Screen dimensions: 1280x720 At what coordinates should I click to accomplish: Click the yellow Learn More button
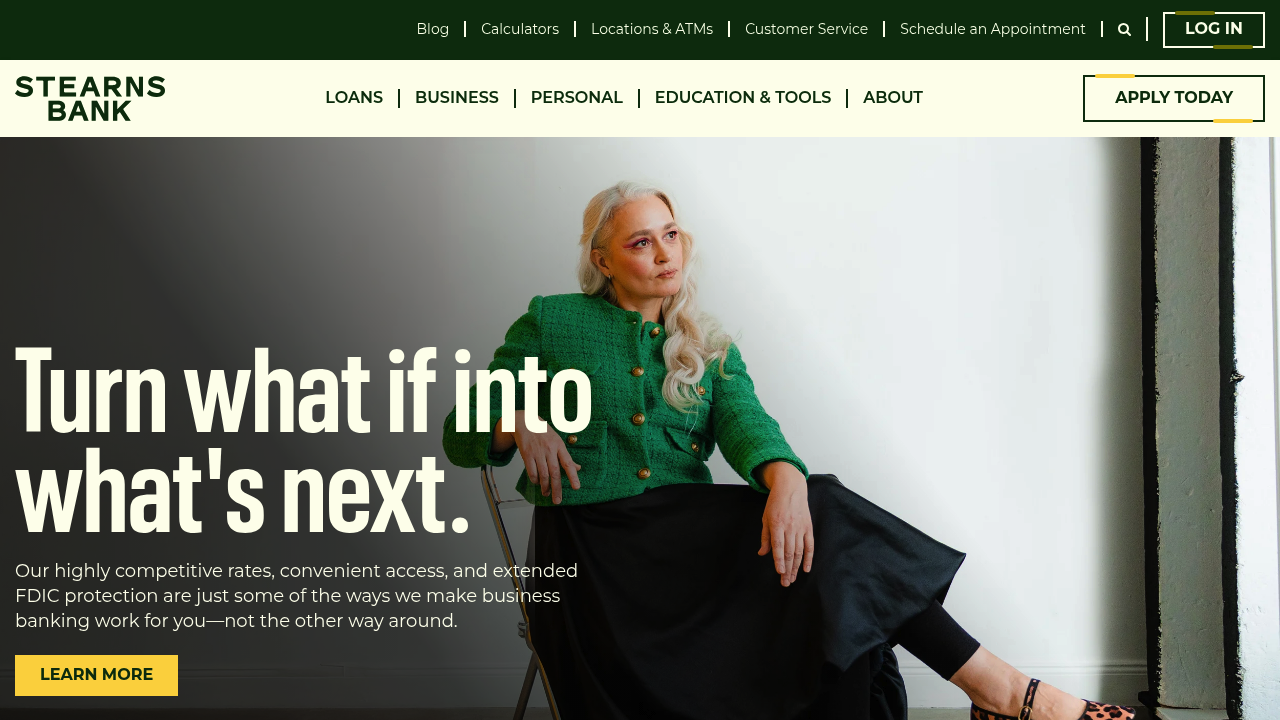click(96, 675)
